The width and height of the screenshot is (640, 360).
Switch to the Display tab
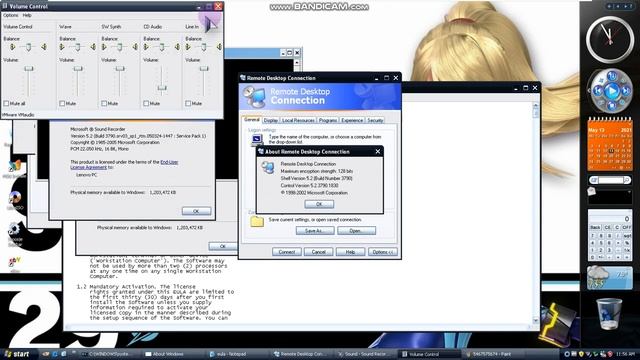(x=270, y=120)
